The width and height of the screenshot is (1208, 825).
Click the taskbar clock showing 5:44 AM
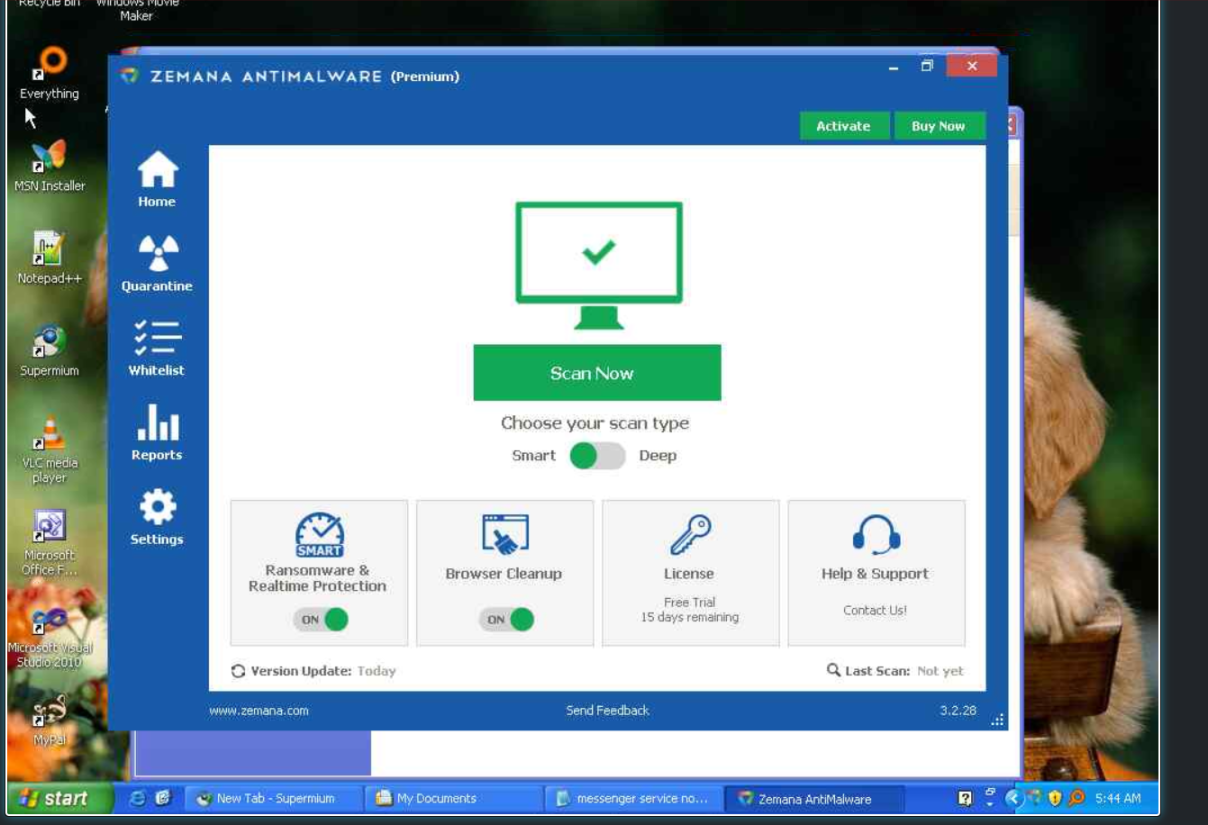[1118, 798]
